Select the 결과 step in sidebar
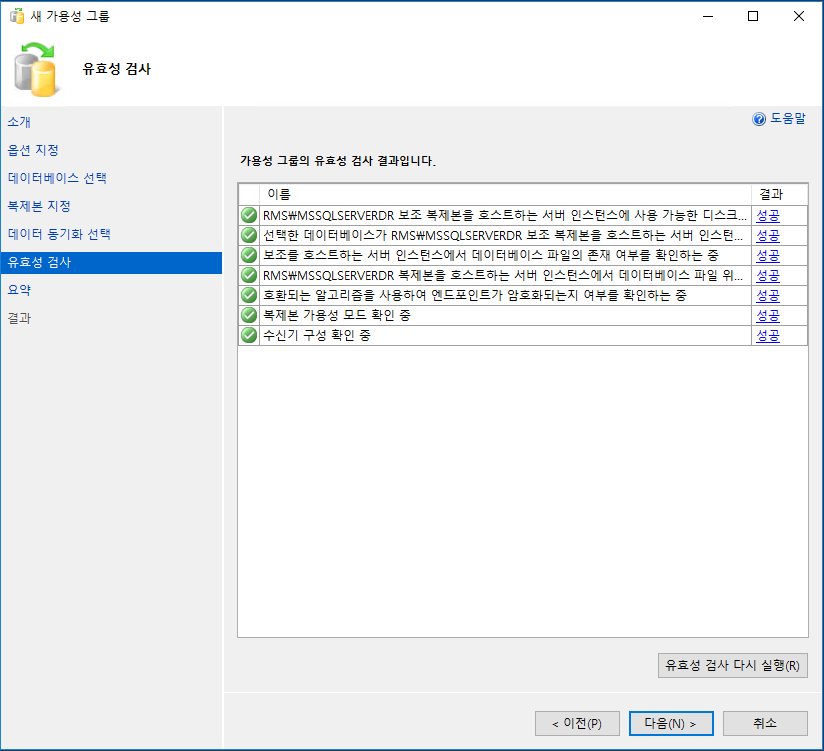 pyautogui.click(x=19, y=318)
